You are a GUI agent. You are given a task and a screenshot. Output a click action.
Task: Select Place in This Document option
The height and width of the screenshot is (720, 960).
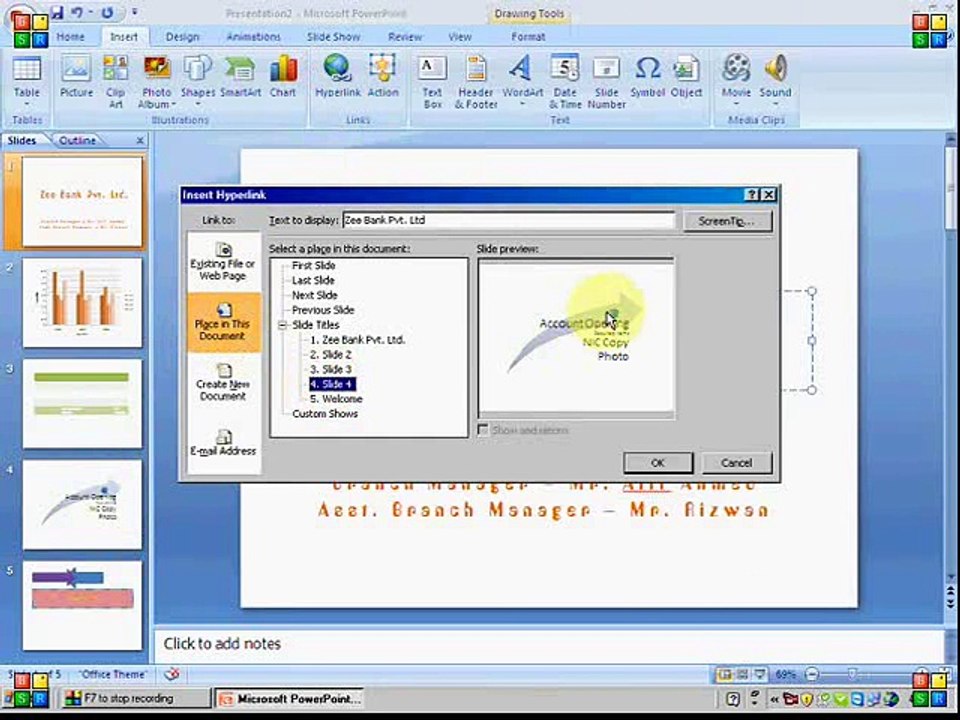click(x=223, y=322)
